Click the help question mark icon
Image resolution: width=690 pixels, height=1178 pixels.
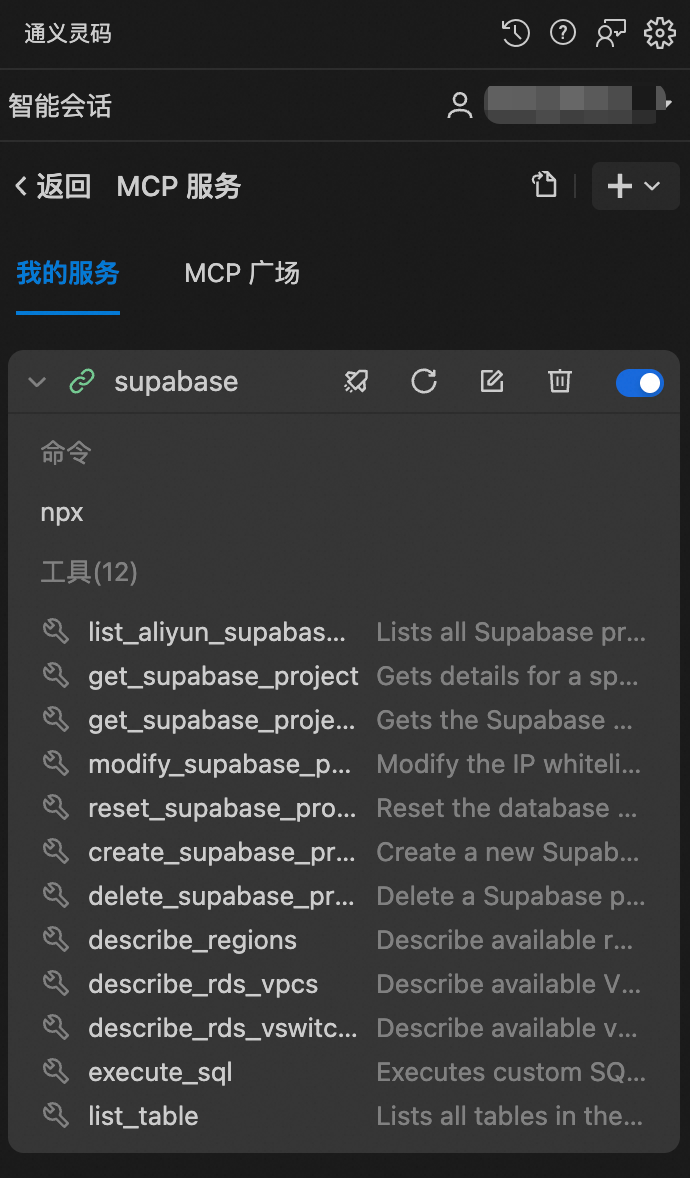(563, 33)
